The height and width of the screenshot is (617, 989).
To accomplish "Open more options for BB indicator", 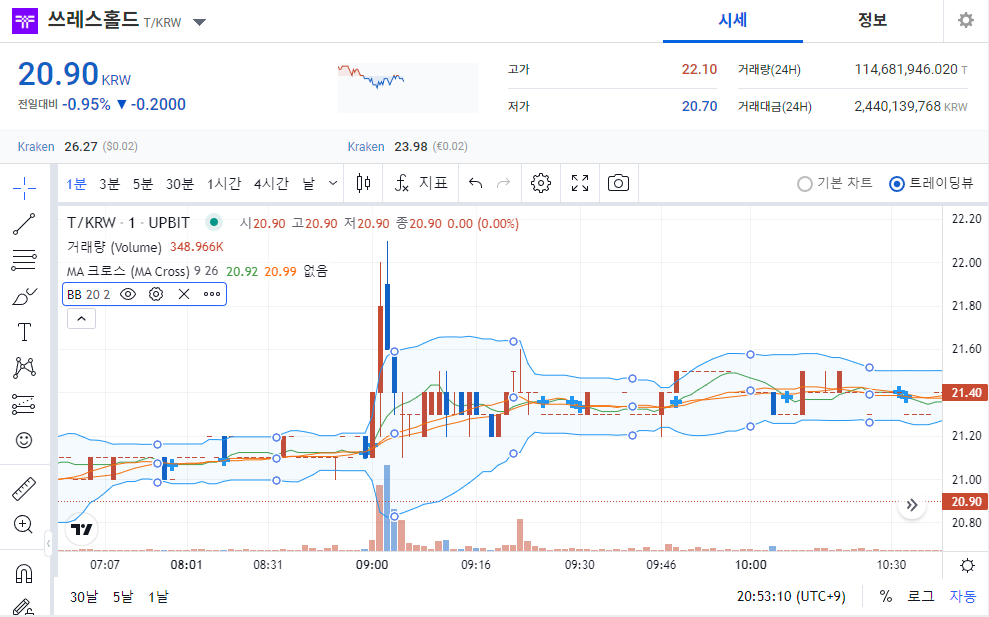I will [212, 295].
